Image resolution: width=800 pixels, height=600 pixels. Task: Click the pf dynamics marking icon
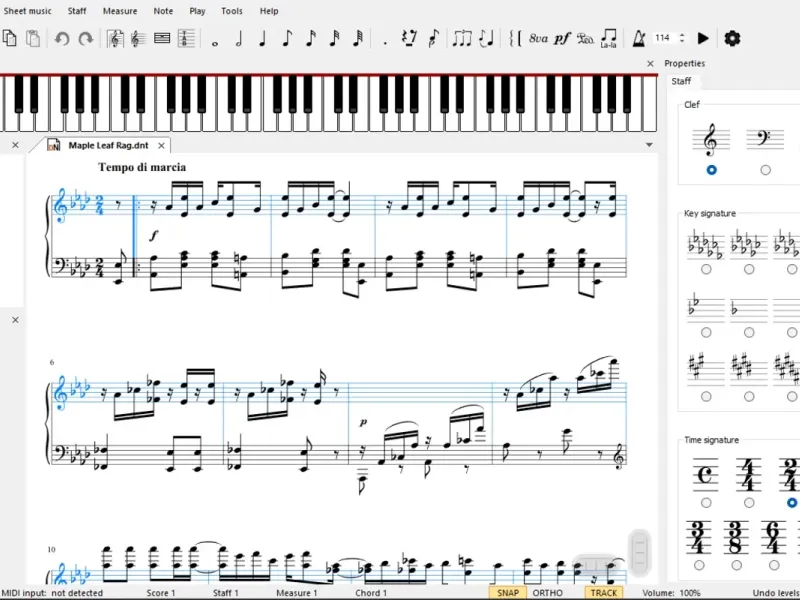click(x=562, y=39)
